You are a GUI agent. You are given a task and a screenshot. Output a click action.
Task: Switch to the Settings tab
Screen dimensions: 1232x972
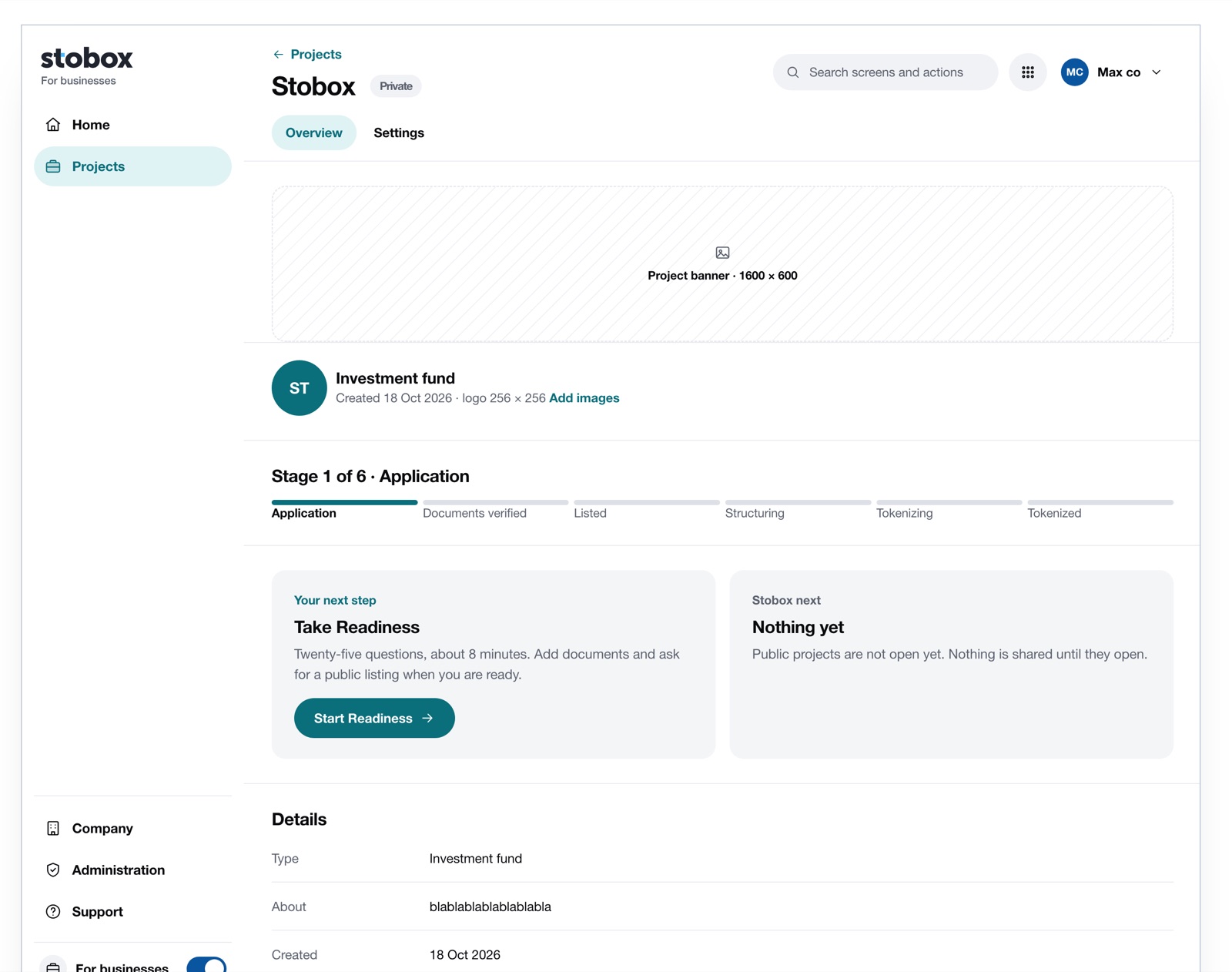399,132
